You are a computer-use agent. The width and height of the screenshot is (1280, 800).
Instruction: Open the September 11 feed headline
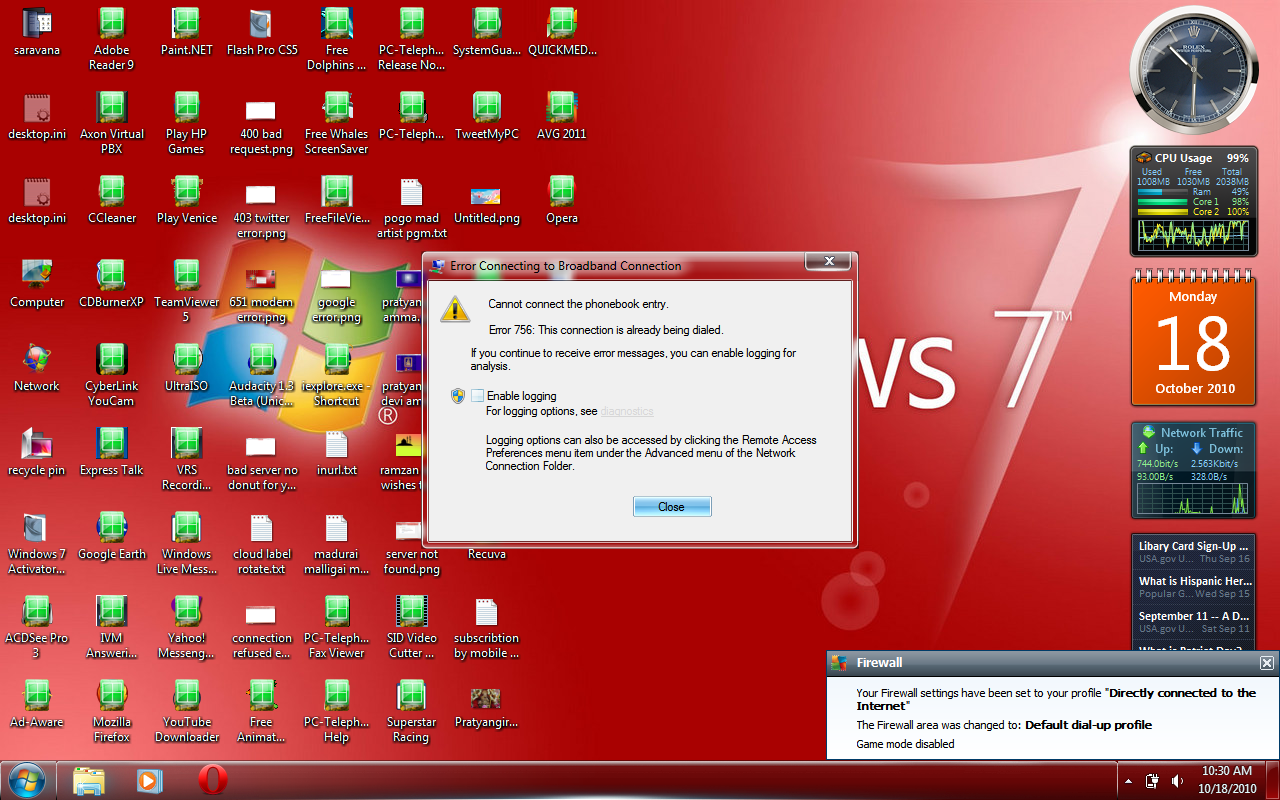point(1194,616)
